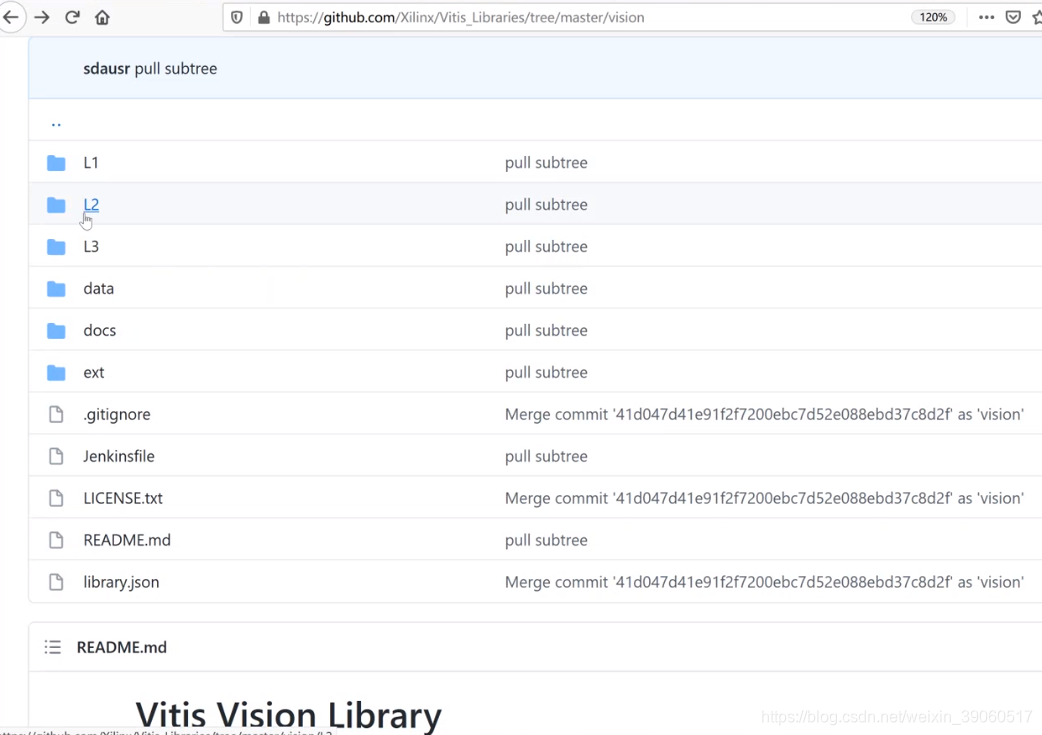Open the sdausr author profile

[106, 68]
